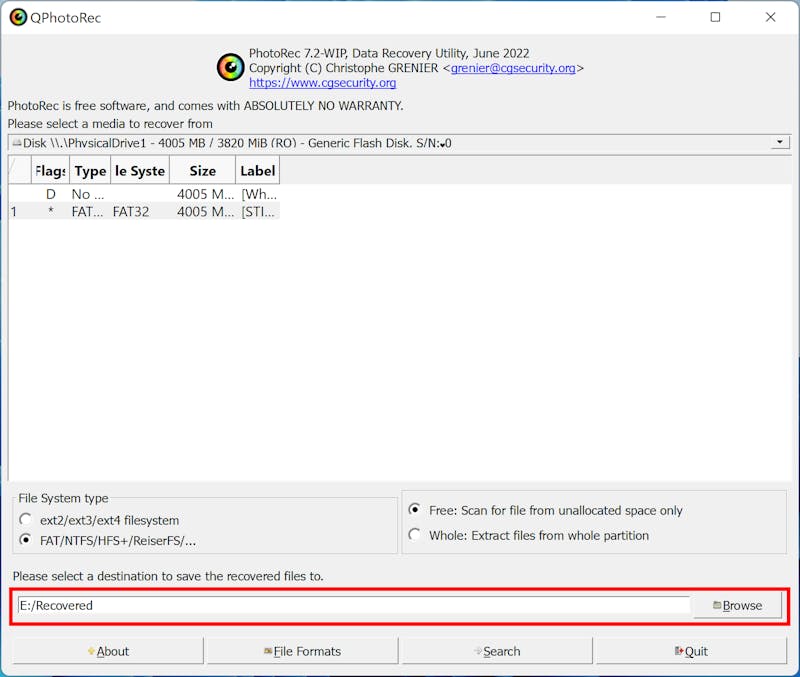The image size is (800, 677).
Task: Click the Size column header
Action: [203, 171]
